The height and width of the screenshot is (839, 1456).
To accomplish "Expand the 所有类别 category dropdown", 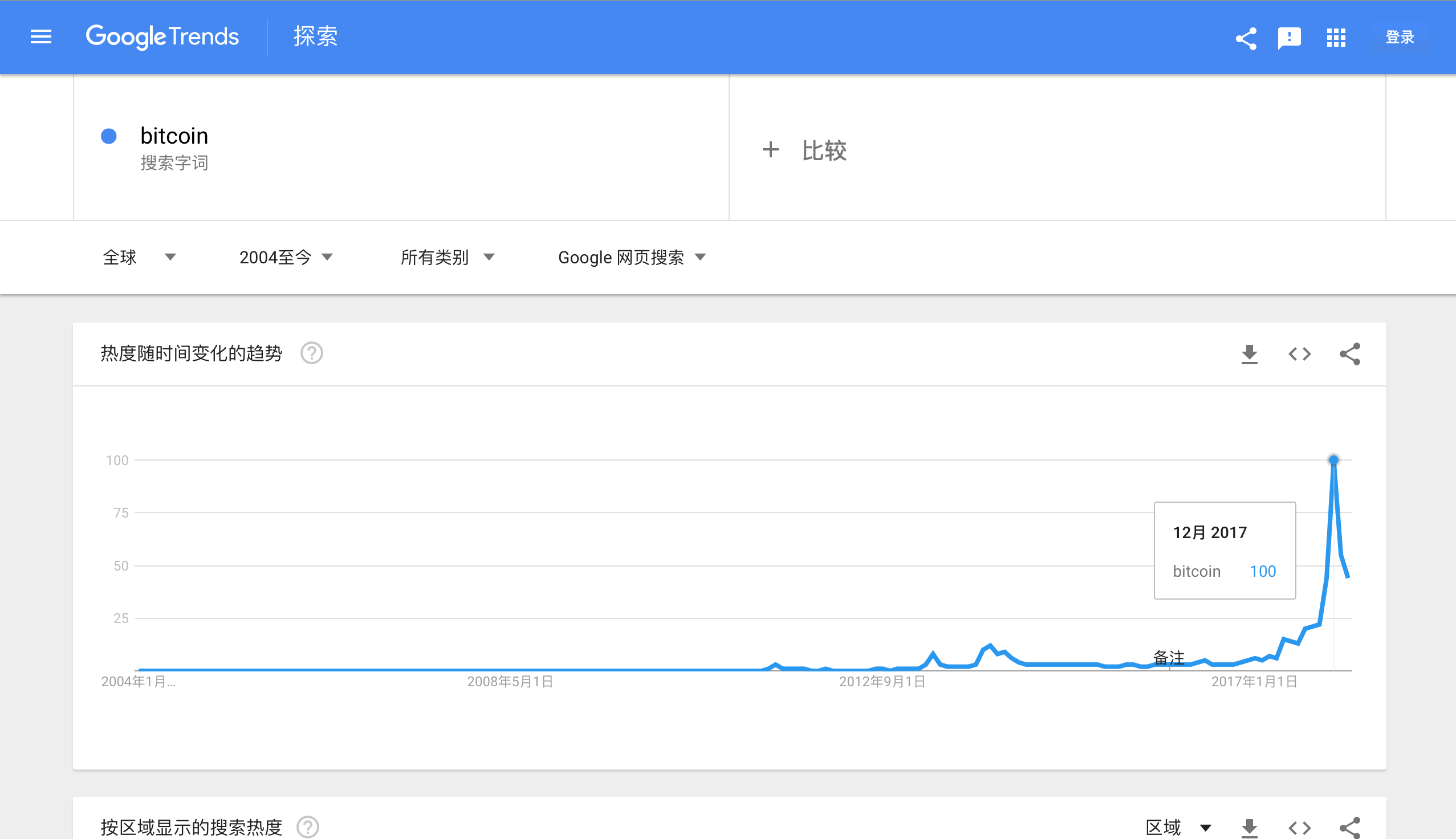I will click(x=447, y=257).
